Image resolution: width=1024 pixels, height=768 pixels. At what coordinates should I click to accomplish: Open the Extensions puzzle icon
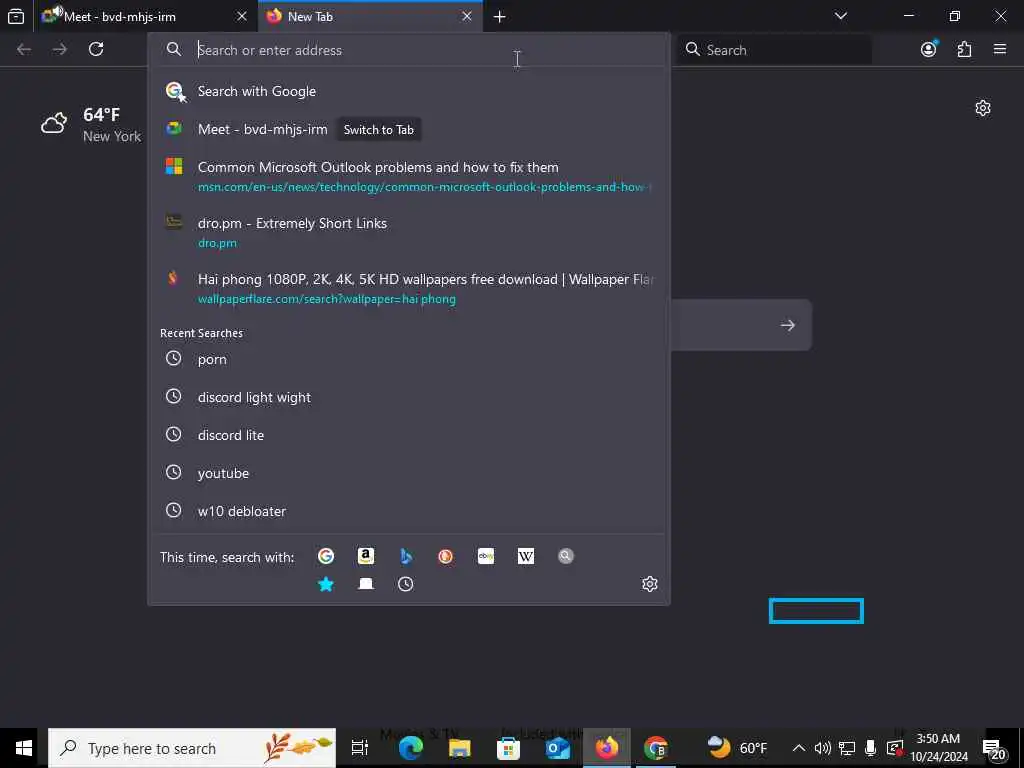point(965,49)
